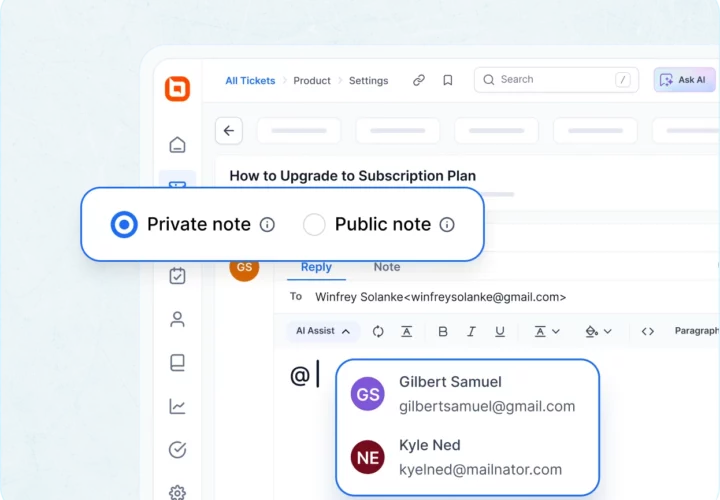
Task: Click the back arrow button
Action: (229, 131)
